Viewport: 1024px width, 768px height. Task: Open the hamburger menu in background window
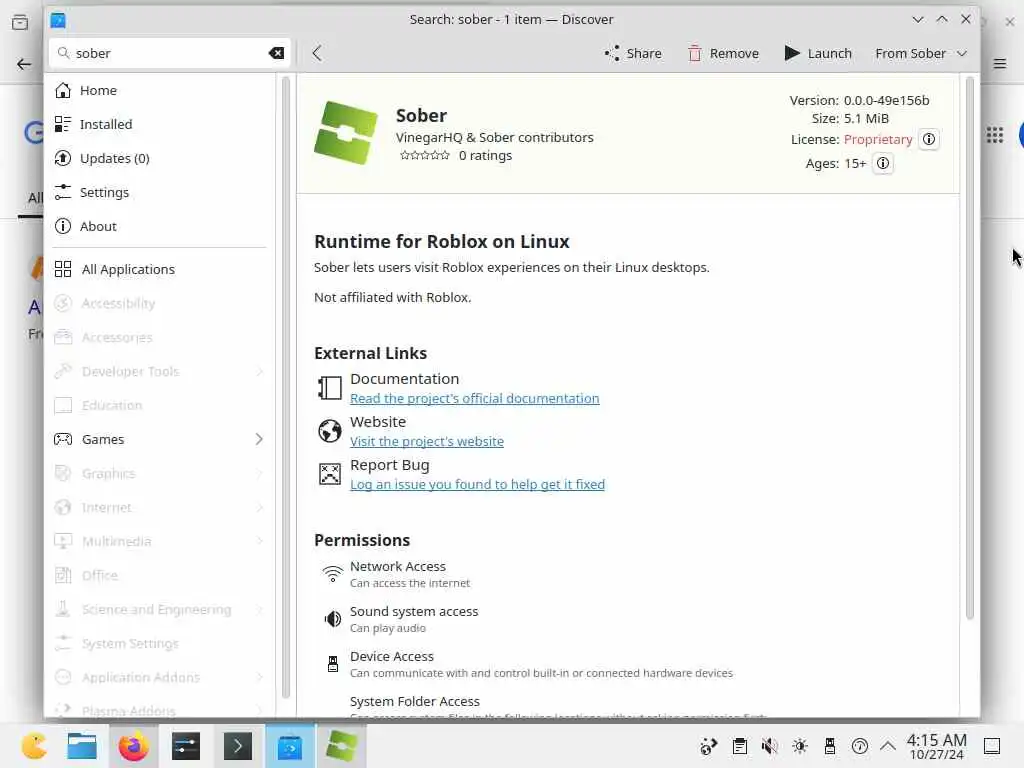tap(1000, 63)
